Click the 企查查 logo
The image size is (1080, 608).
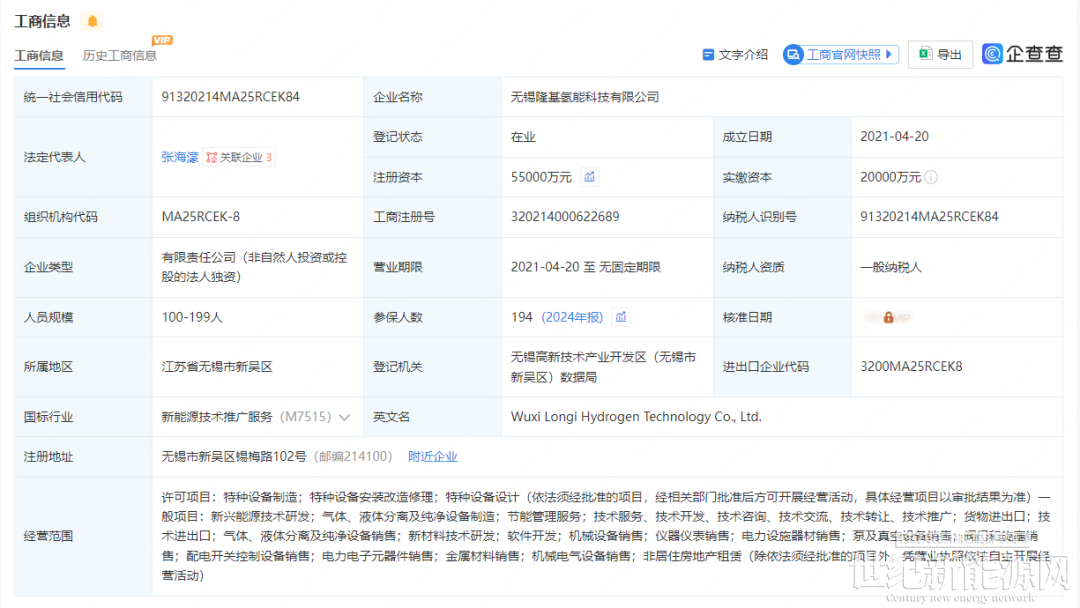click(x=1023, y=54)
